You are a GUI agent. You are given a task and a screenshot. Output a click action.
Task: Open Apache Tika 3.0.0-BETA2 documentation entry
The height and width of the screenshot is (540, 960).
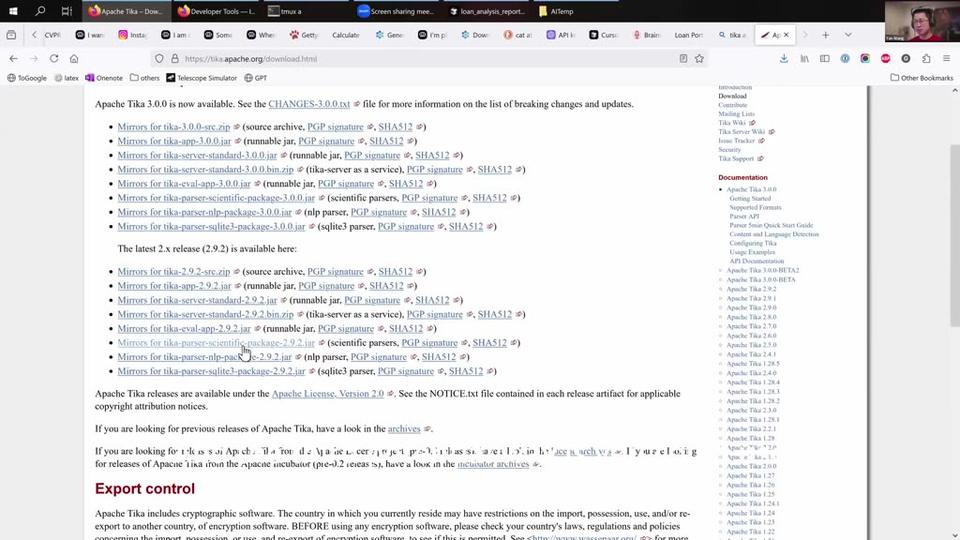(x=763, y=270)
